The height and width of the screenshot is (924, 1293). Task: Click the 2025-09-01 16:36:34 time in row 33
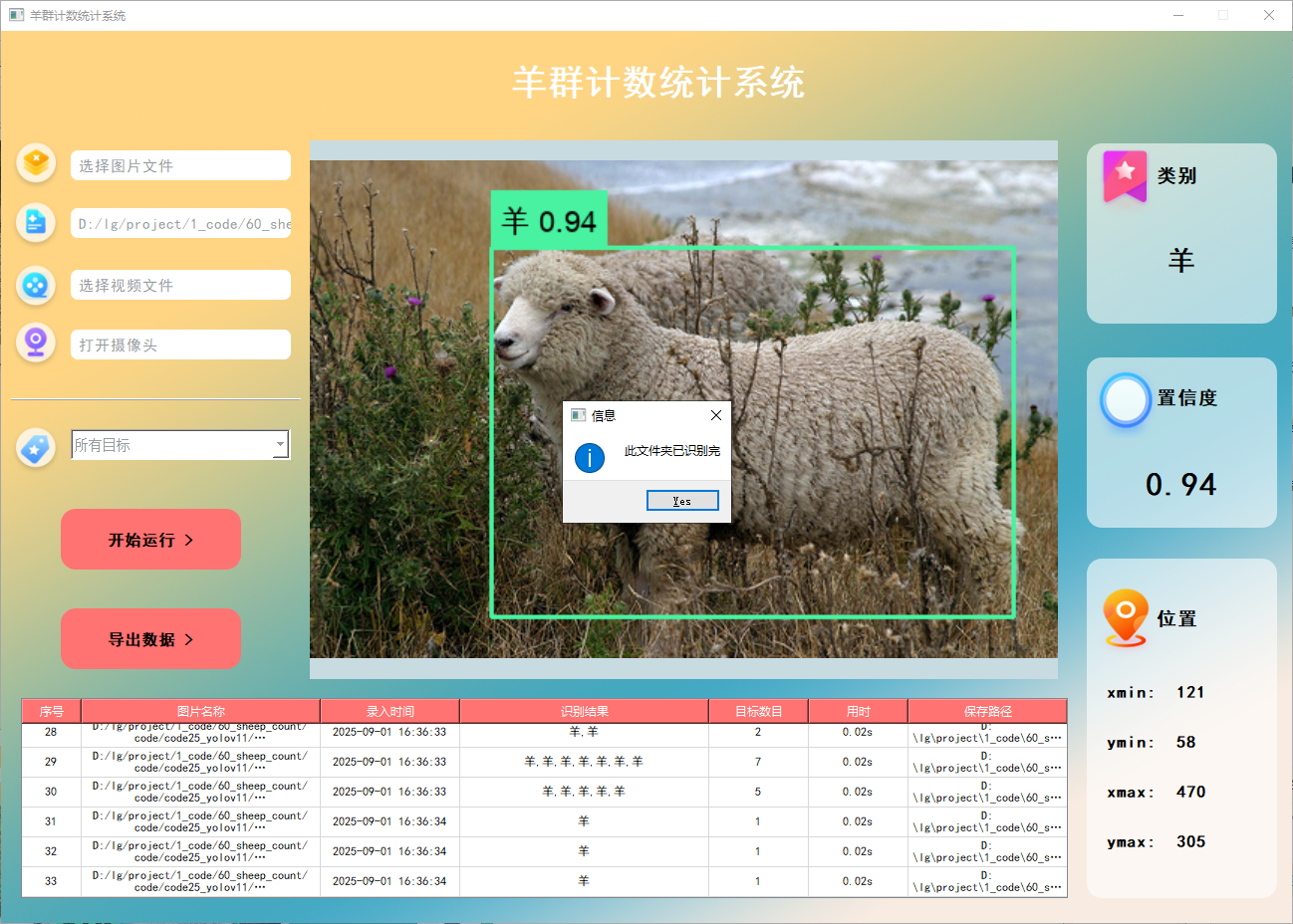tap(389, 881)
